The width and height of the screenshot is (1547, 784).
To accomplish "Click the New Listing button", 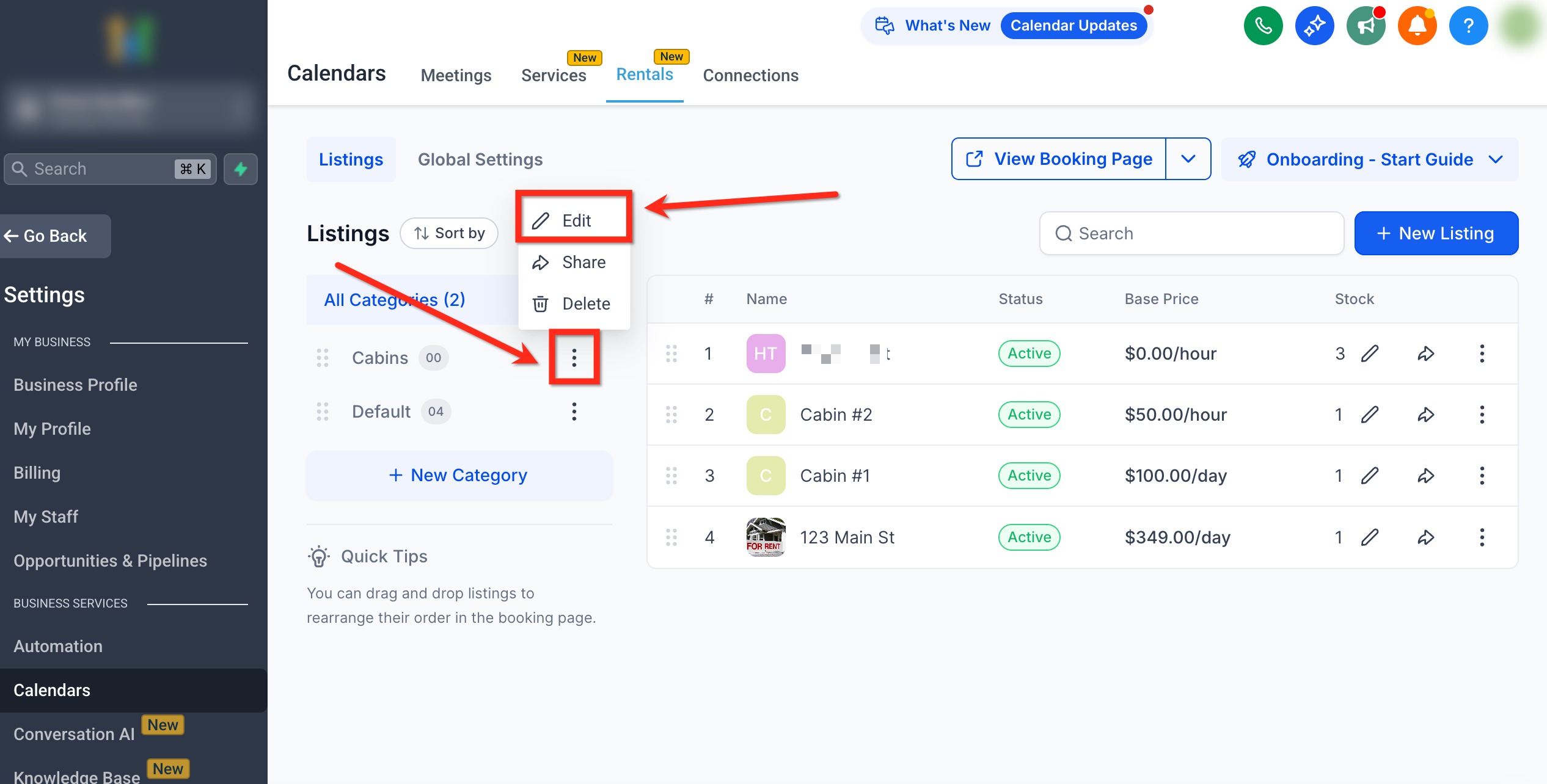I will [1436, 233].
